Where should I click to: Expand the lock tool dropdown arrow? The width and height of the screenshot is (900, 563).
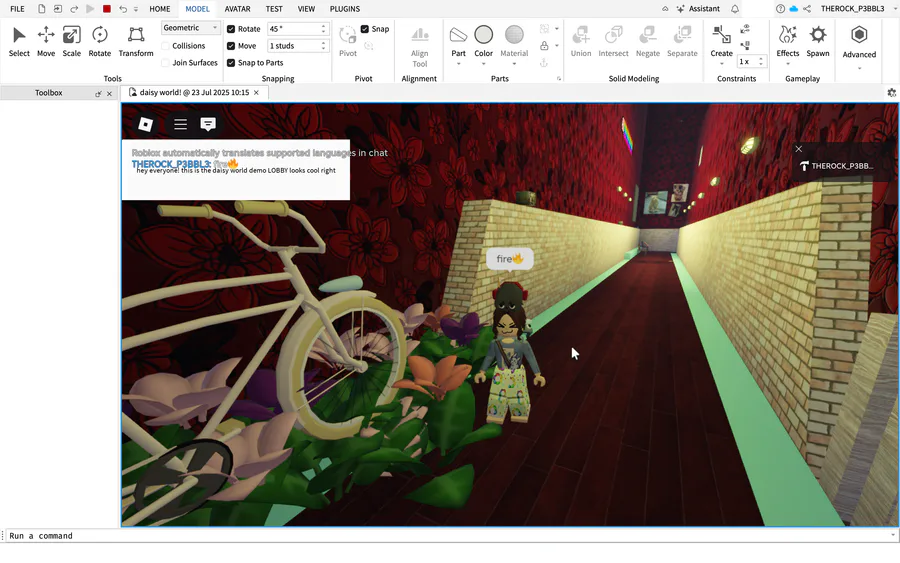557,46
